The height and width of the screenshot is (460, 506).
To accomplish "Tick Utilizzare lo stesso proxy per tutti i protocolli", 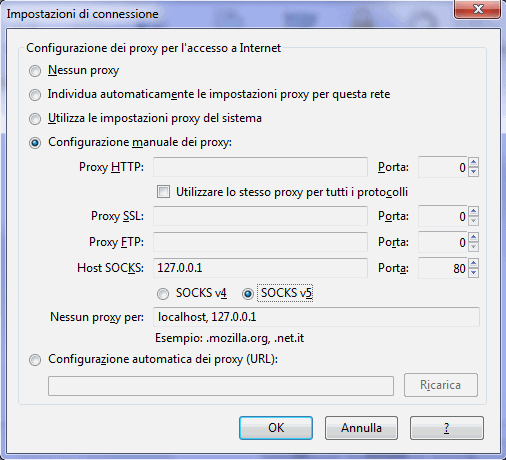I will pos(163,192).
